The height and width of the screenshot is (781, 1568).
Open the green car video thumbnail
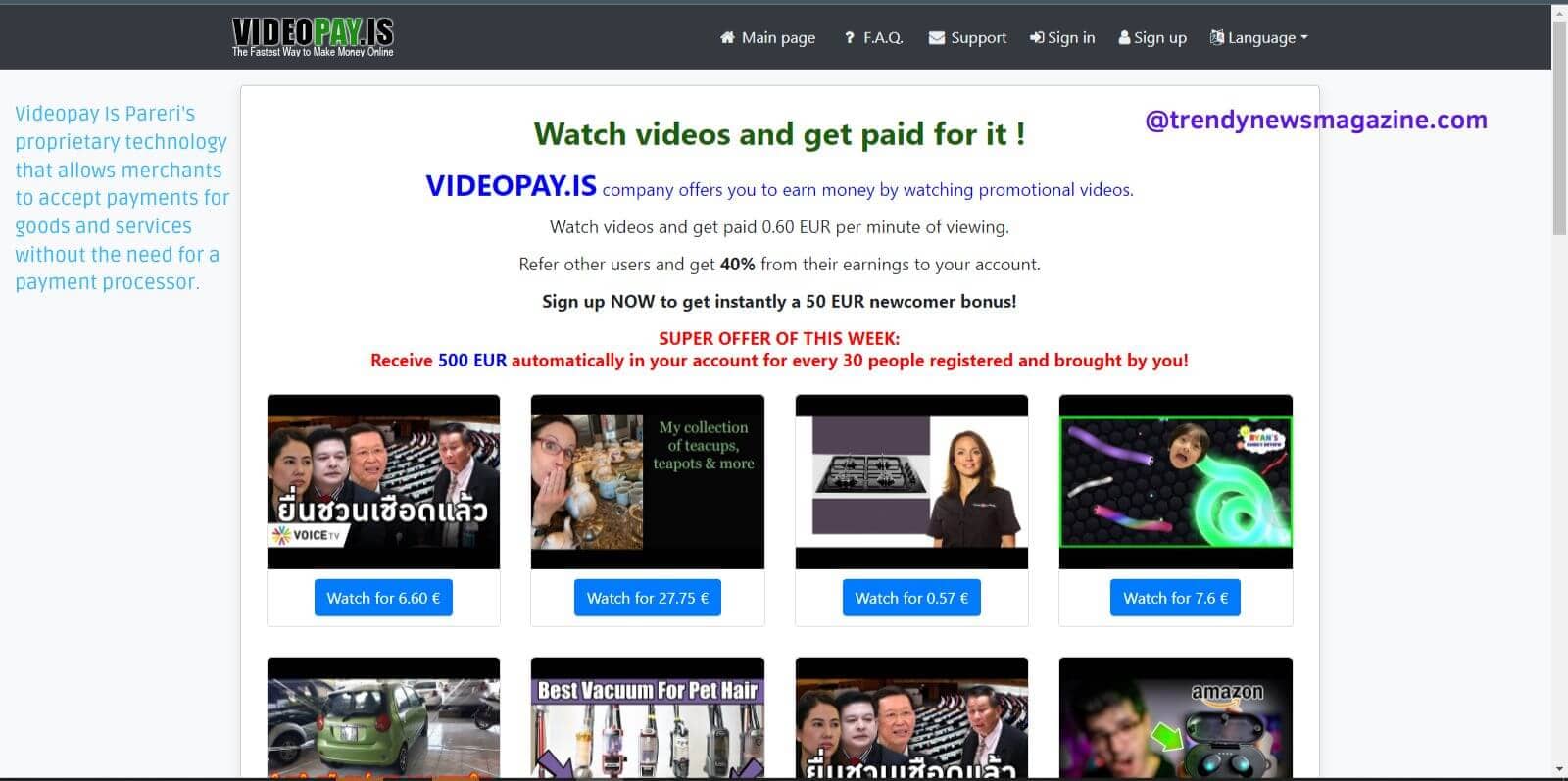click(x=383, y=718)
